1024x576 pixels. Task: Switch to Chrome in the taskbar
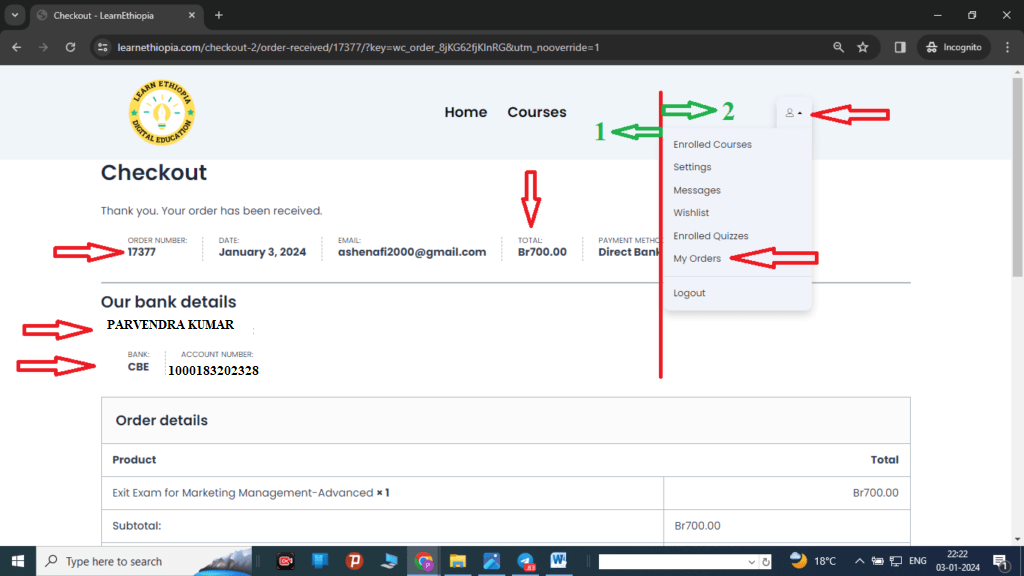[x=424, y=561]
